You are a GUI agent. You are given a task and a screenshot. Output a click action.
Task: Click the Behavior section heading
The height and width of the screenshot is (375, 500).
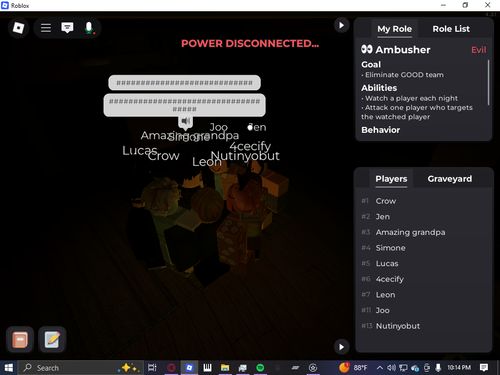381,130
